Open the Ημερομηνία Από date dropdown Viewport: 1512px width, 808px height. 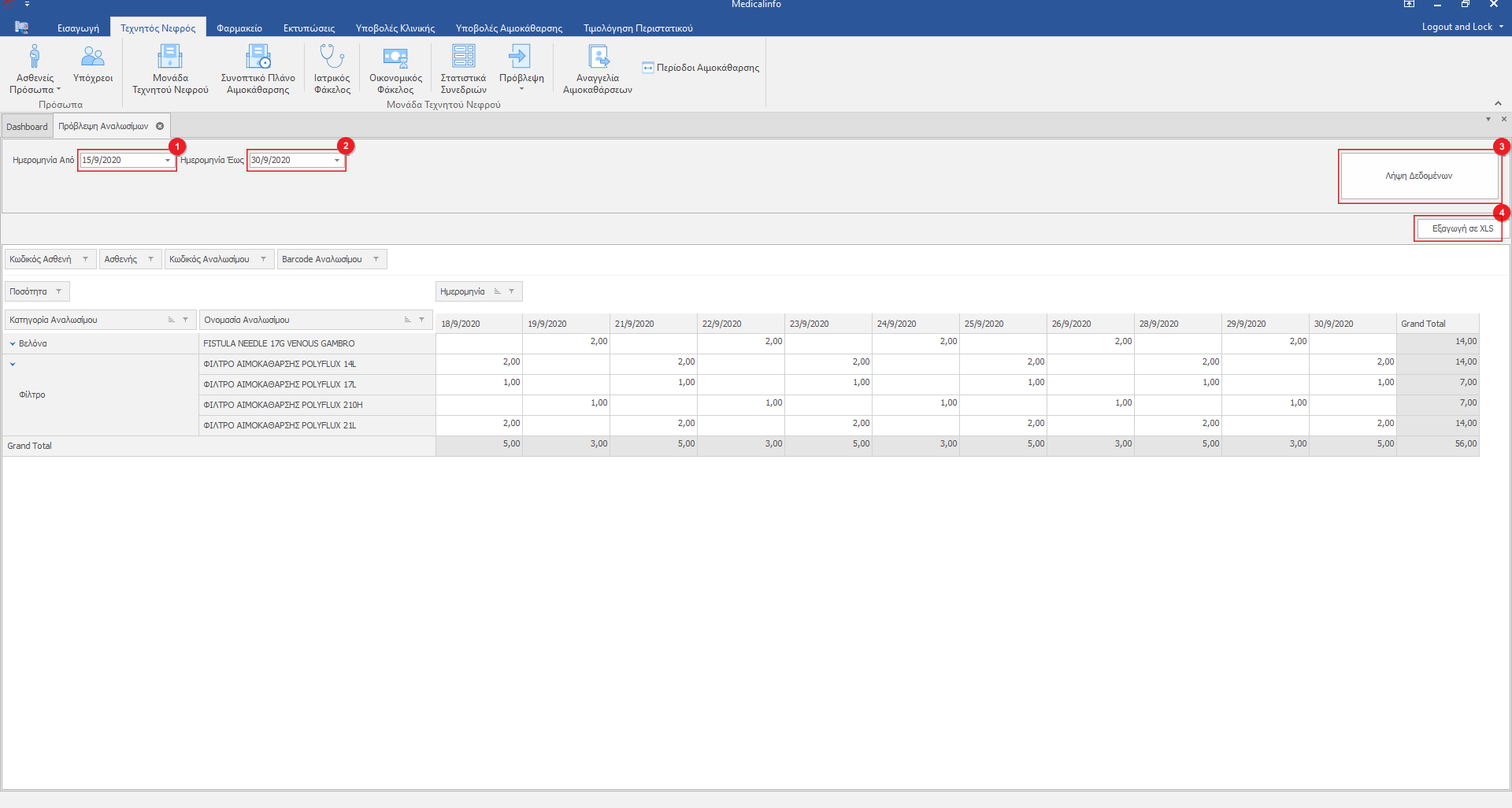pos(168,161)
